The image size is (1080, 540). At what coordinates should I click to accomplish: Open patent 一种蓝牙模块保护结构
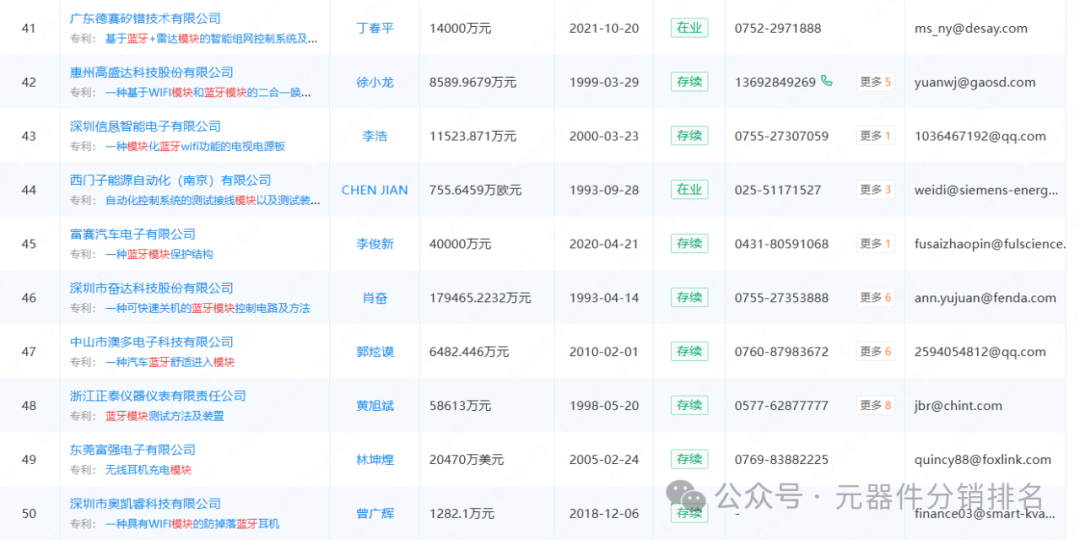(x=159, y=254)
